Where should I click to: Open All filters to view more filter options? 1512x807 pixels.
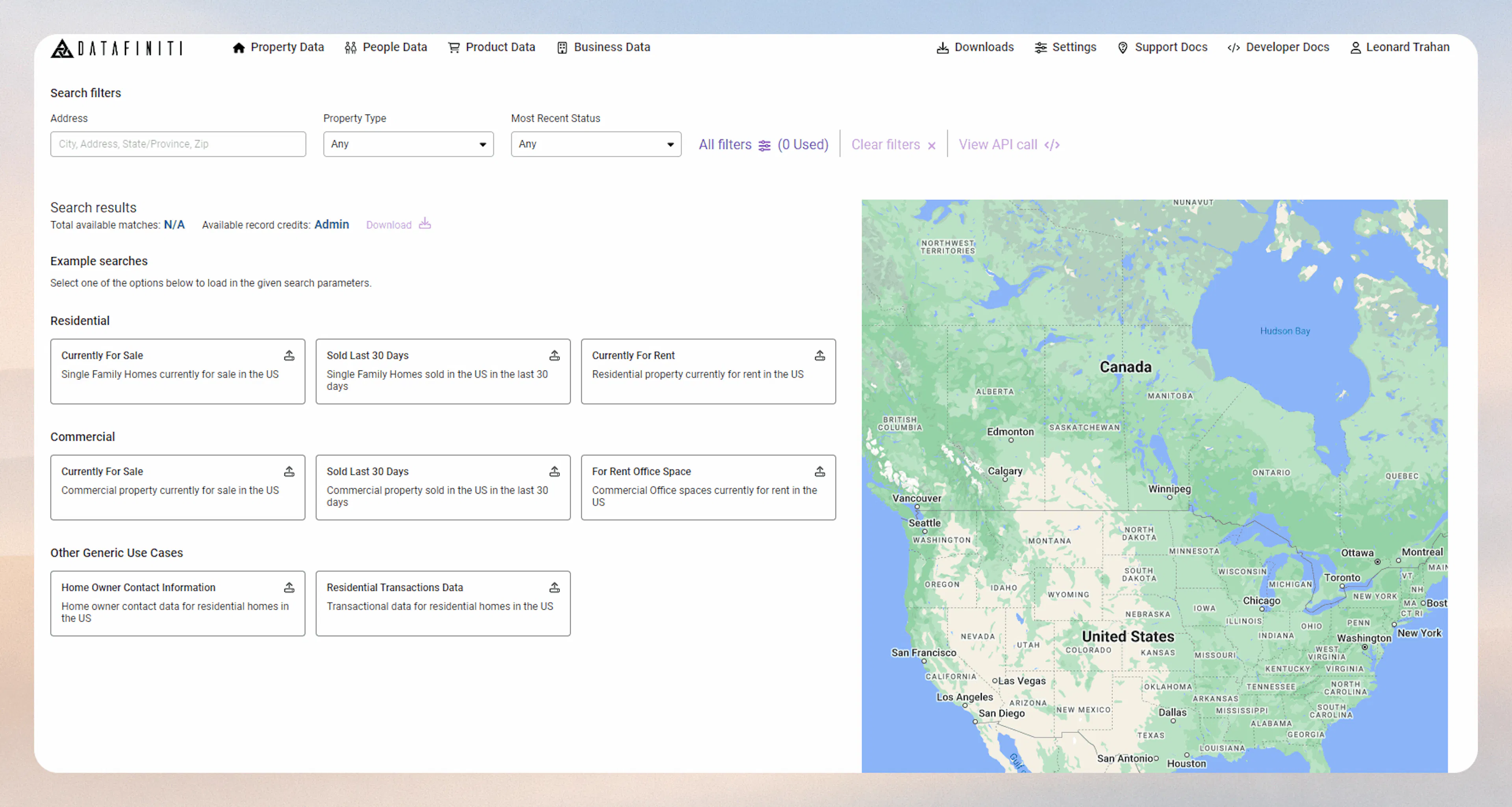pos(725,144)
